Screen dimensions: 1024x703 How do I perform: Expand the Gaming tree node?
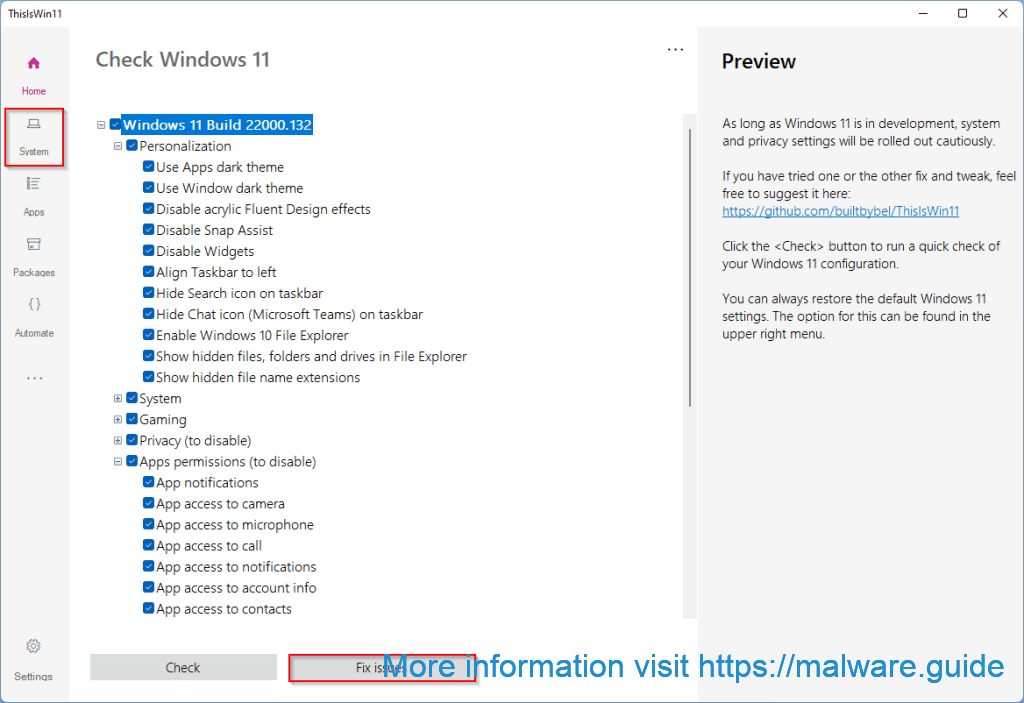click(117, 419)
